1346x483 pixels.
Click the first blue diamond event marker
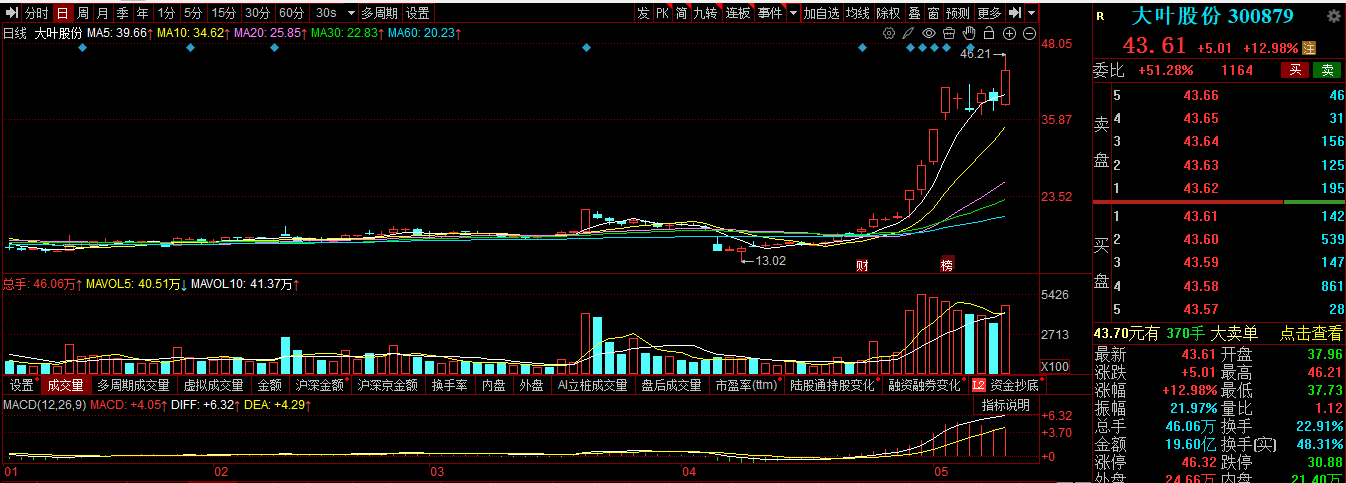click(x=82, y=48)
